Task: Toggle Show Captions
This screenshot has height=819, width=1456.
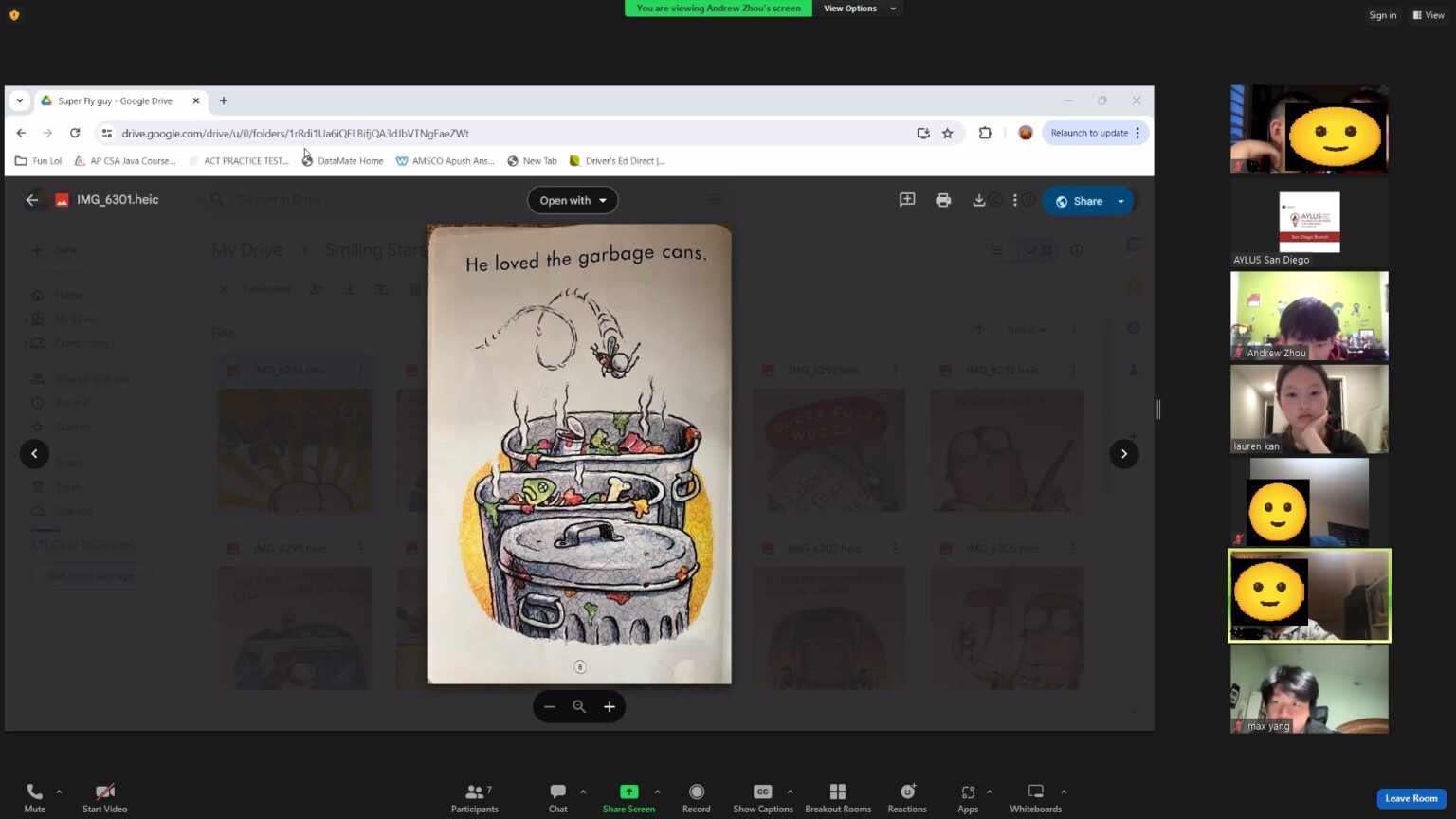Action: (762, 797)
